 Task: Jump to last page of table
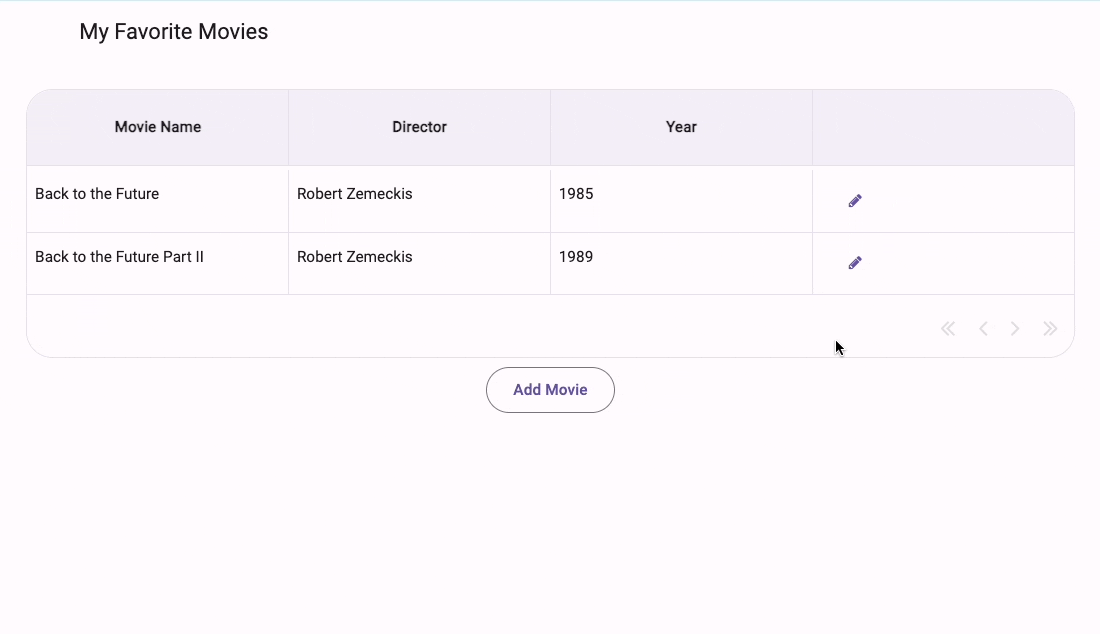point(1049,328)
